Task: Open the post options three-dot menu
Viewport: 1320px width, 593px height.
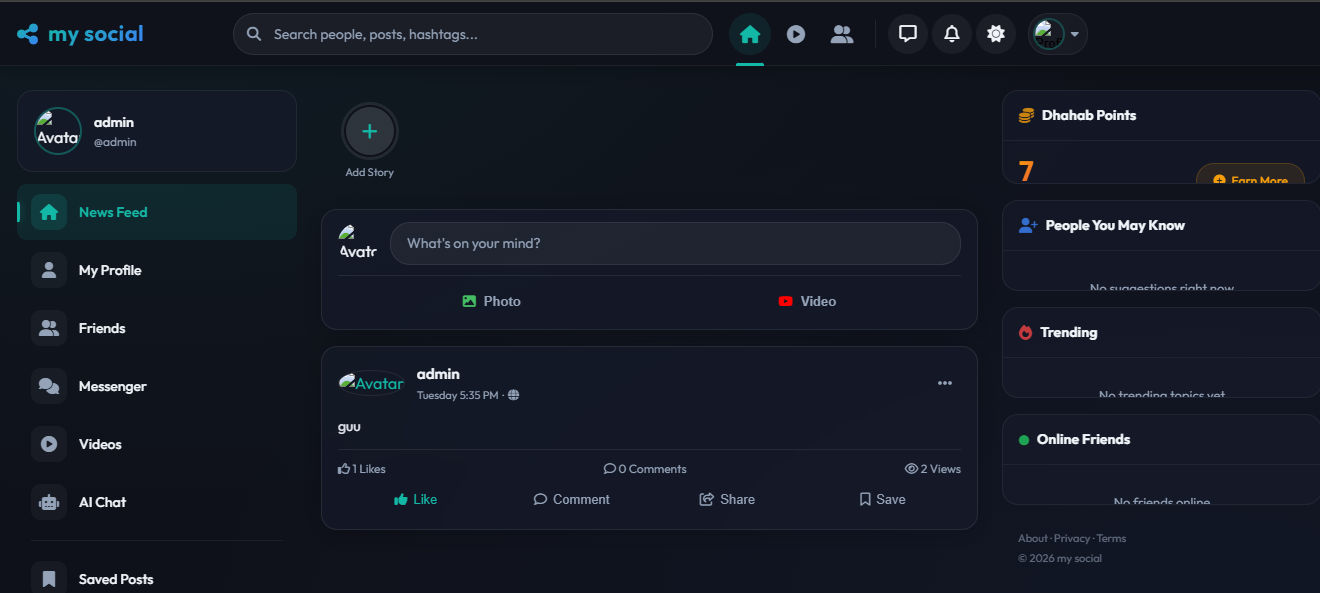Action: (945, 383)
